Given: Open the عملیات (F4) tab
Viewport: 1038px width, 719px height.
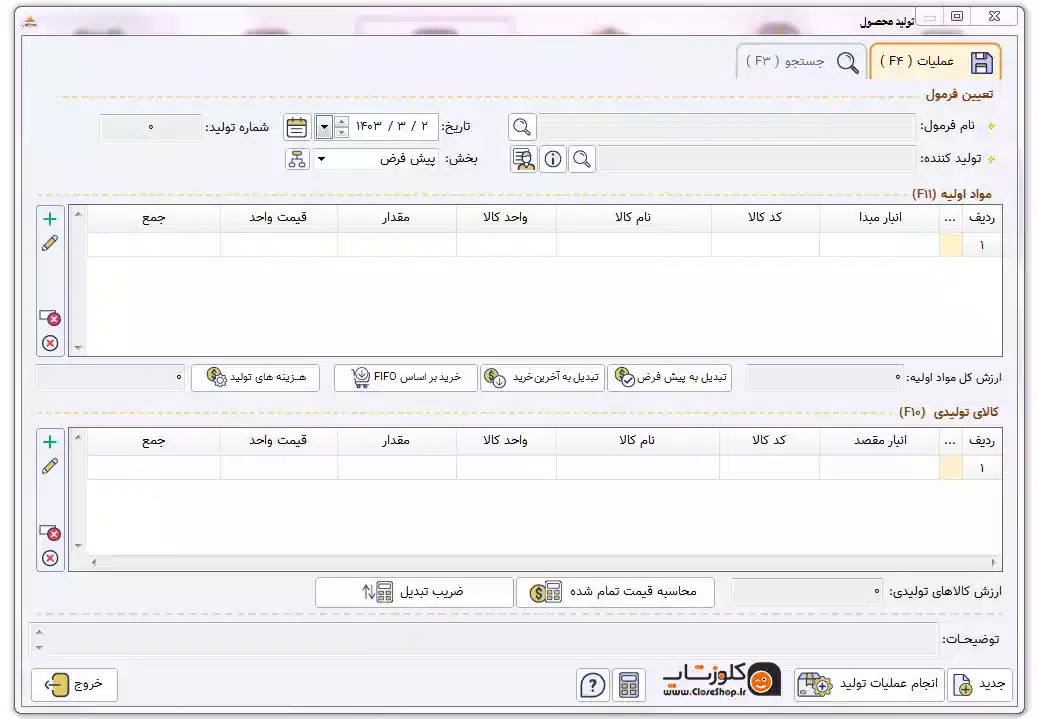Looking at the screenshot, I should 935,62.
